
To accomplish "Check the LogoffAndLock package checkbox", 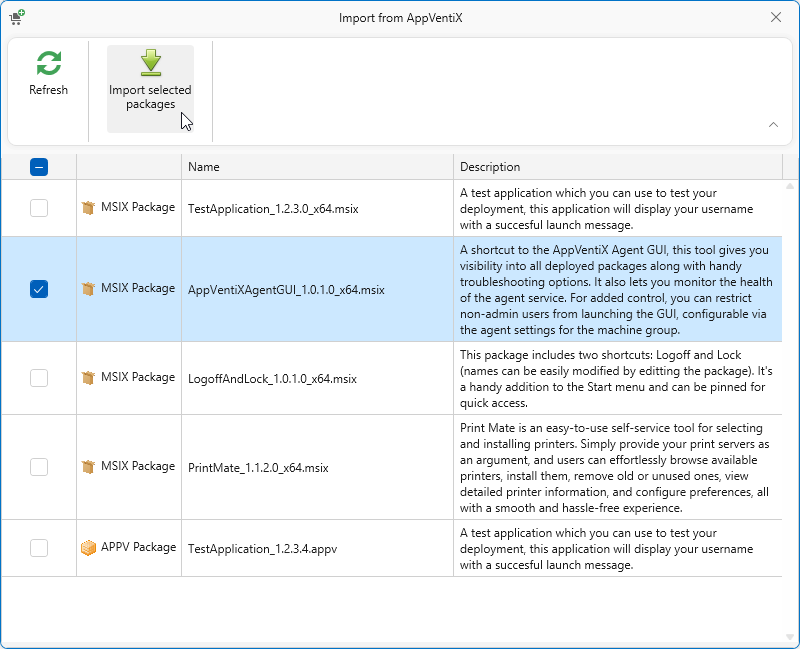I will pyautogui.click(x=39, y=378).
